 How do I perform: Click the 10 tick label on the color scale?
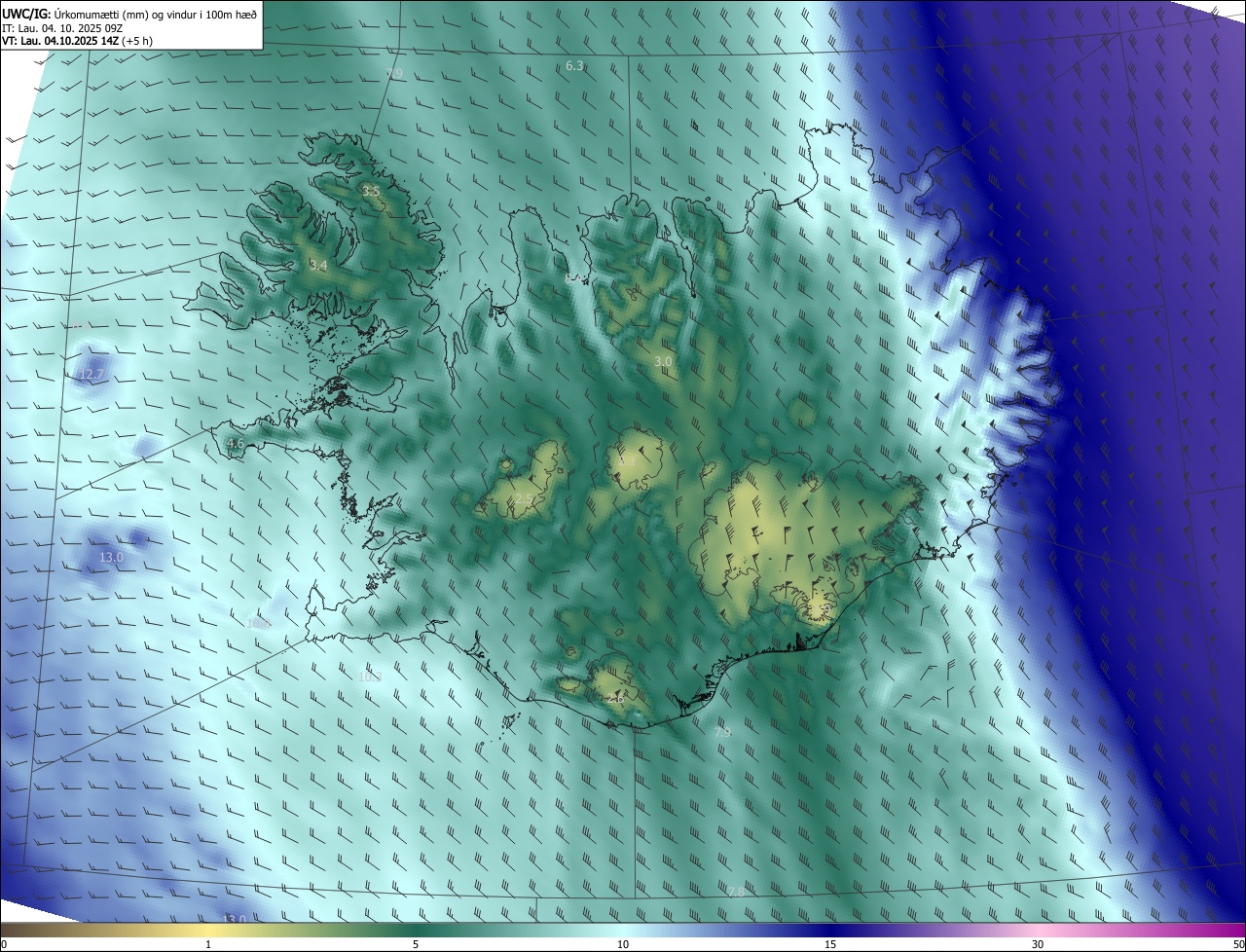[623, 945]
